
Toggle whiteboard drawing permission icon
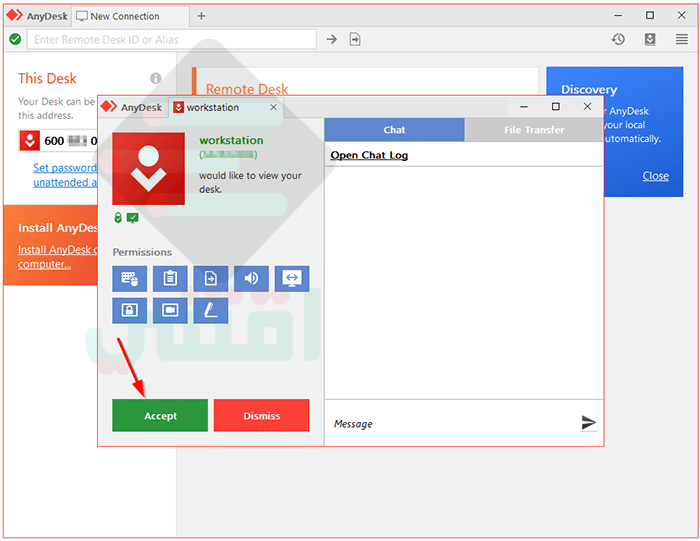211,310
